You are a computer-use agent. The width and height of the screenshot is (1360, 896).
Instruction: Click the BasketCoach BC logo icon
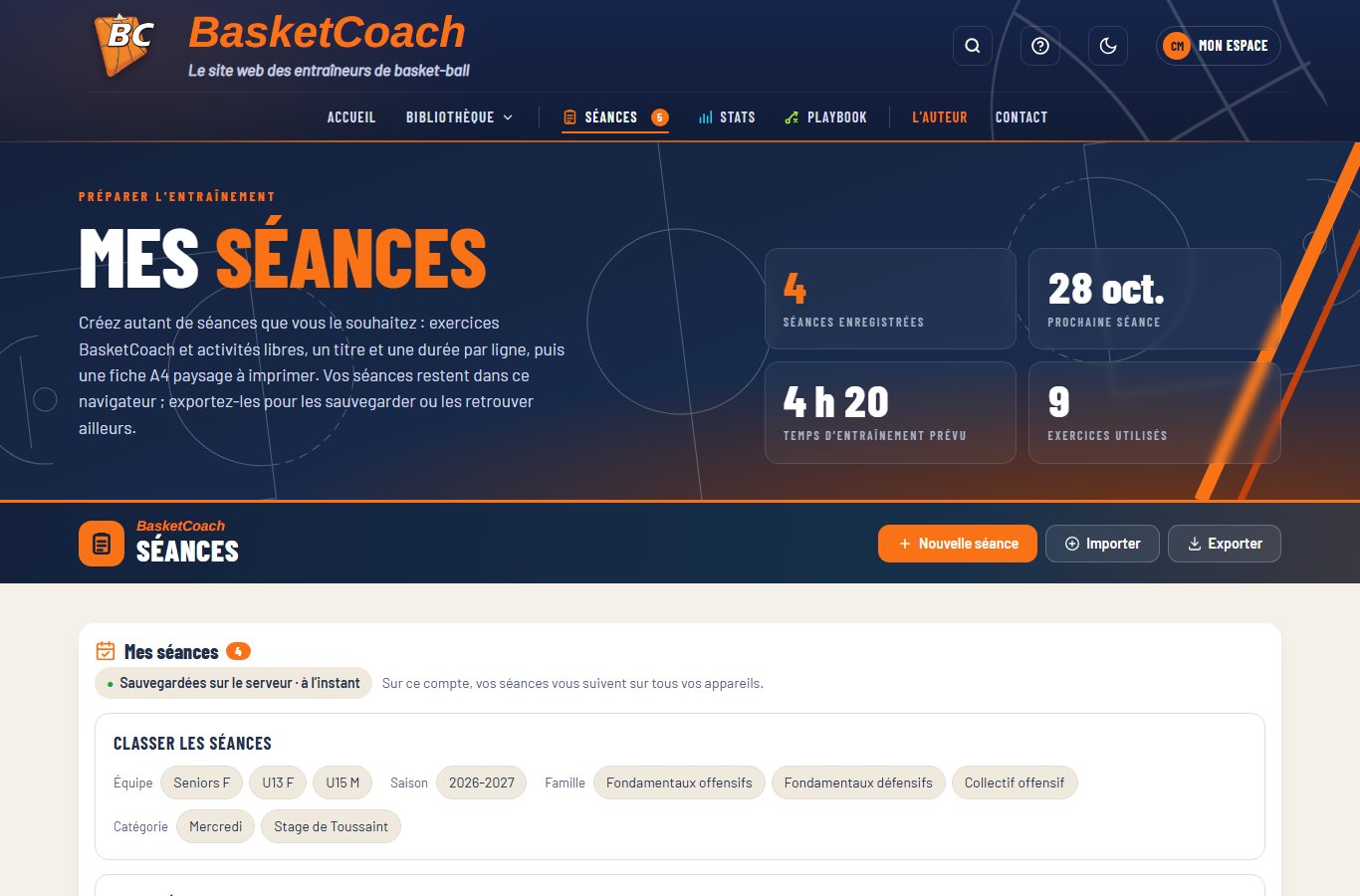click(124, 44)
